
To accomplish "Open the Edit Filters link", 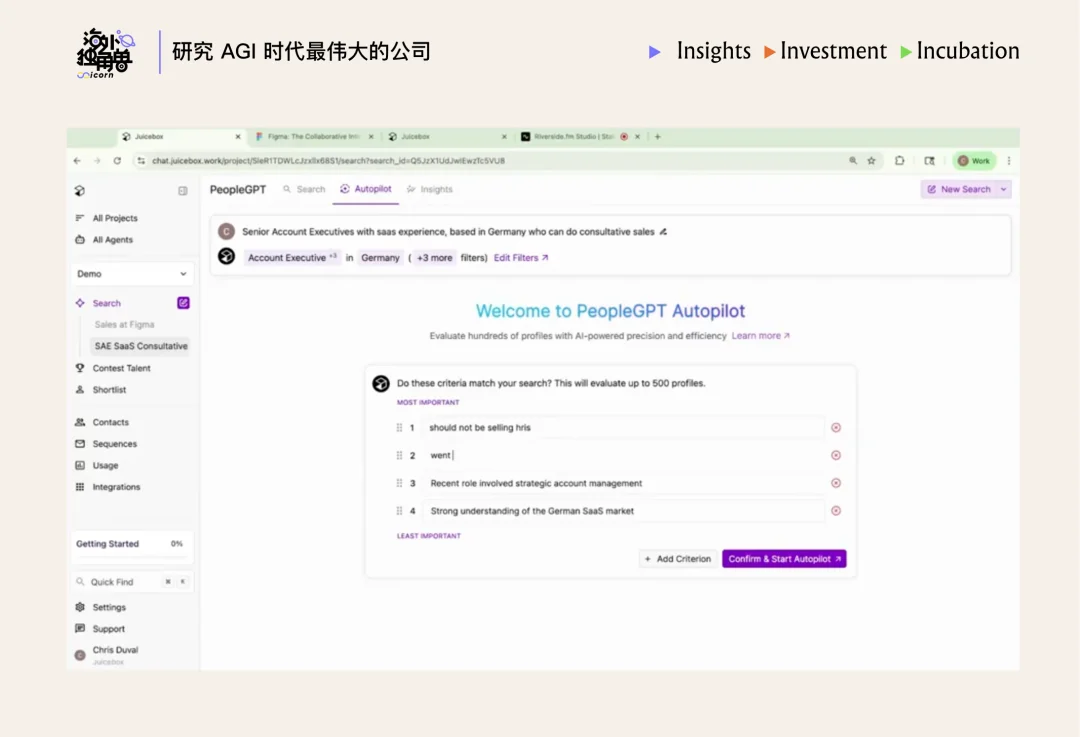I will pyautogui.click(x=517, y=256).
